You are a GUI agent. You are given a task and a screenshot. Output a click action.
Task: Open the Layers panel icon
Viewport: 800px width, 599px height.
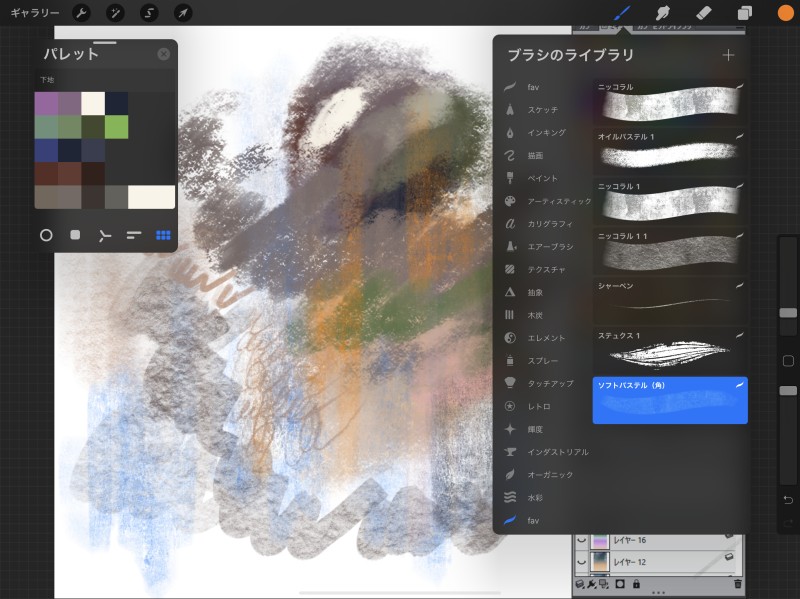tap(744, 13)
